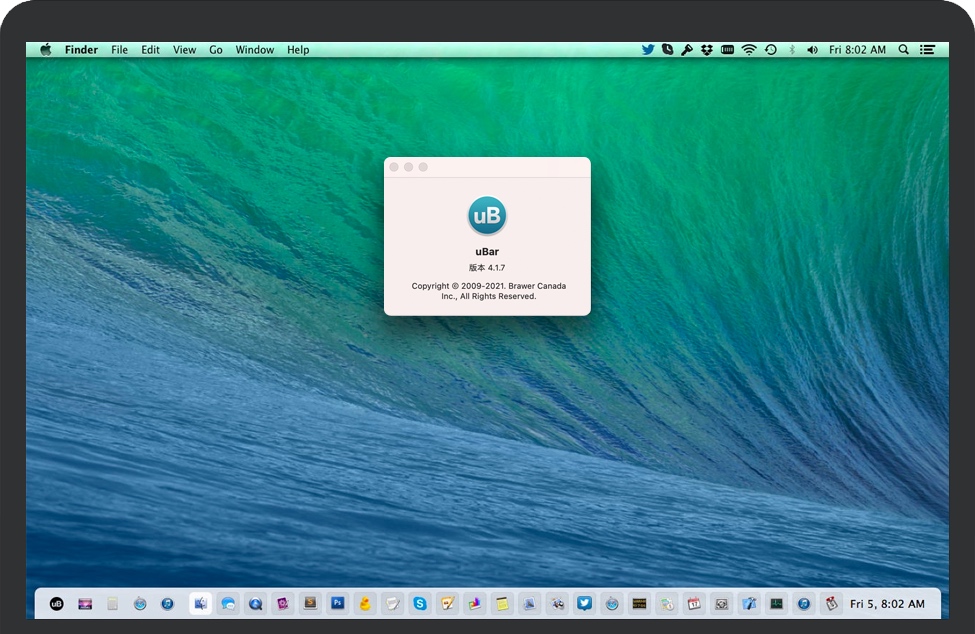Click the Twitter bird icon in the menu bar
The height and width of the screenshot is (634, 975).
pyautogui.click(x=648, y=49)
